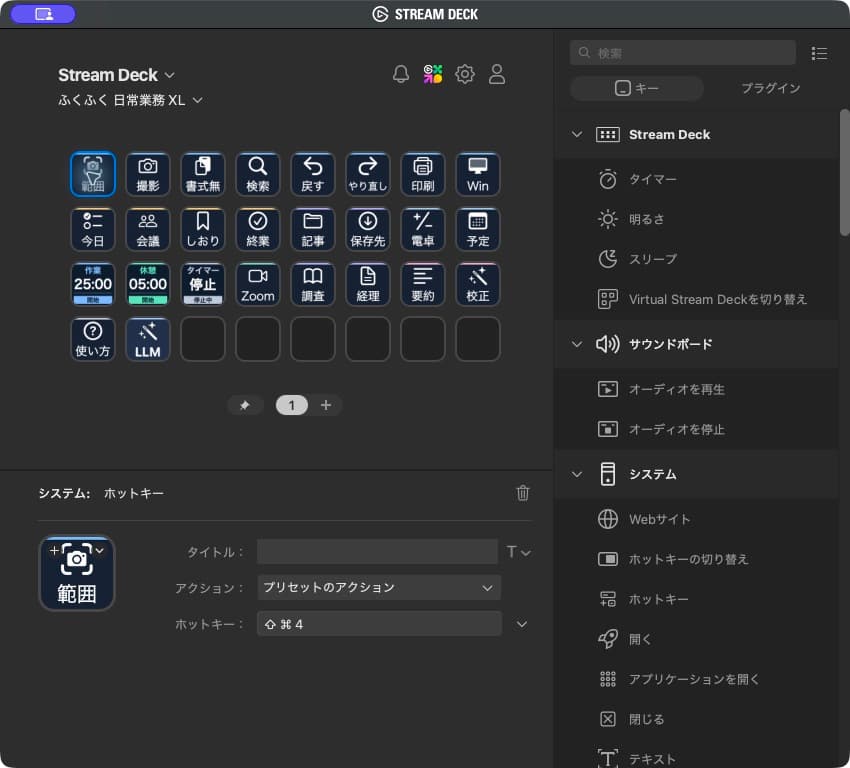The image size is (850, 768).
Task: Choose the ホットキーの切り替え action
Action: click(x=697, y=559)
